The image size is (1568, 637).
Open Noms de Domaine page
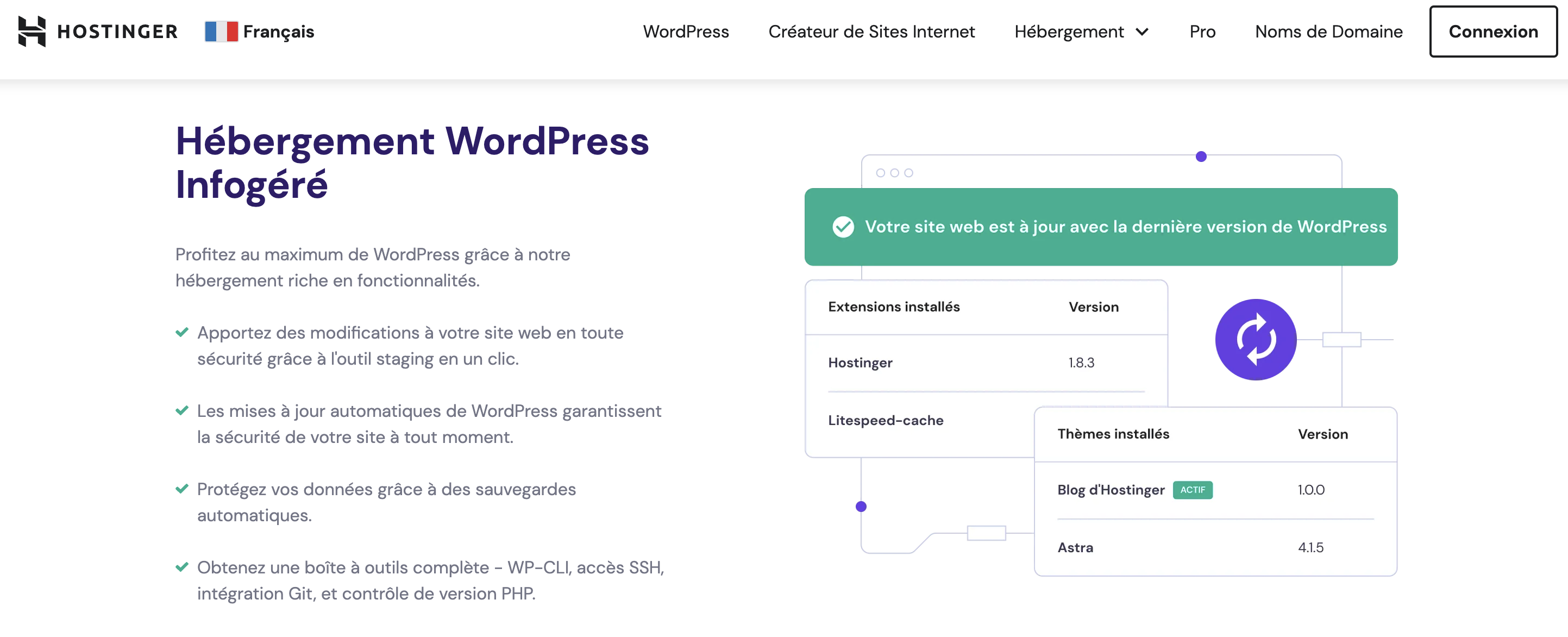[1328, 31]
